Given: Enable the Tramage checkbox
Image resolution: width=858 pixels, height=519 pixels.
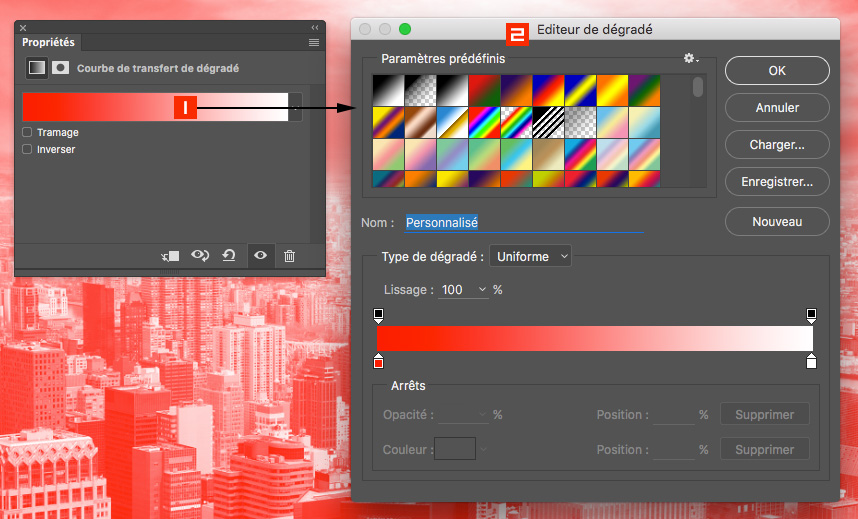Looking at the screenshot, I should click(x=27, y=132).
